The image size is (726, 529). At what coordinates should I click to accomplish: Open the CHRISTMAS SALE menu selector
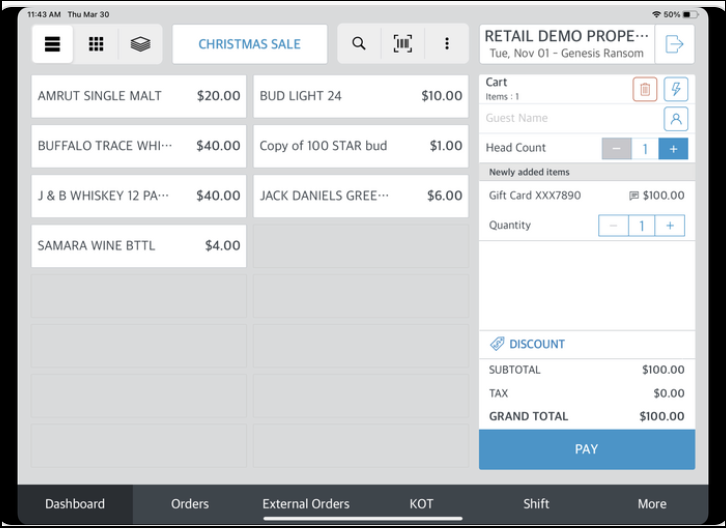tap(249, 44)
